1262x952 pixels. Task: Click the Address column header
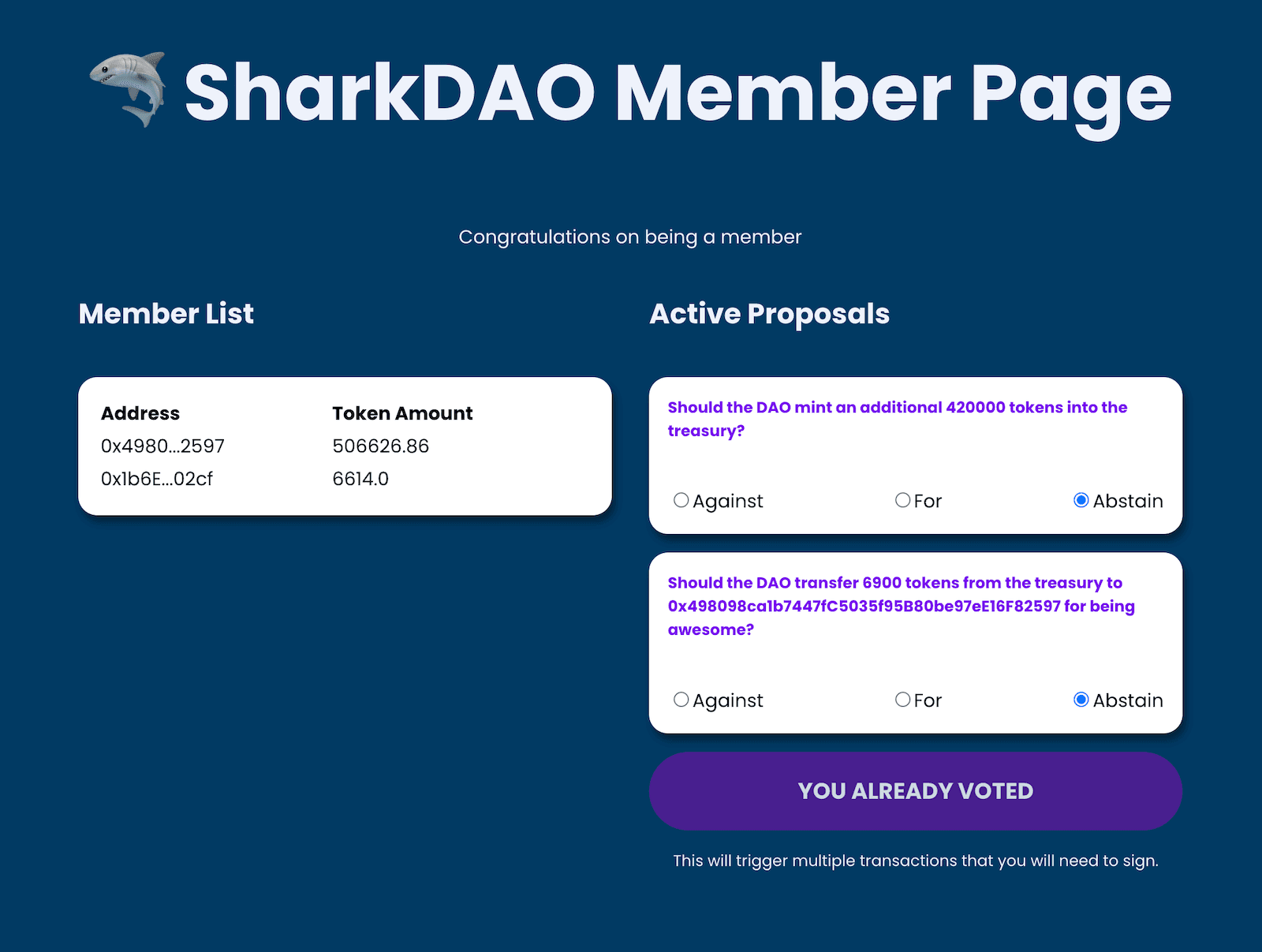coord(140,413)
